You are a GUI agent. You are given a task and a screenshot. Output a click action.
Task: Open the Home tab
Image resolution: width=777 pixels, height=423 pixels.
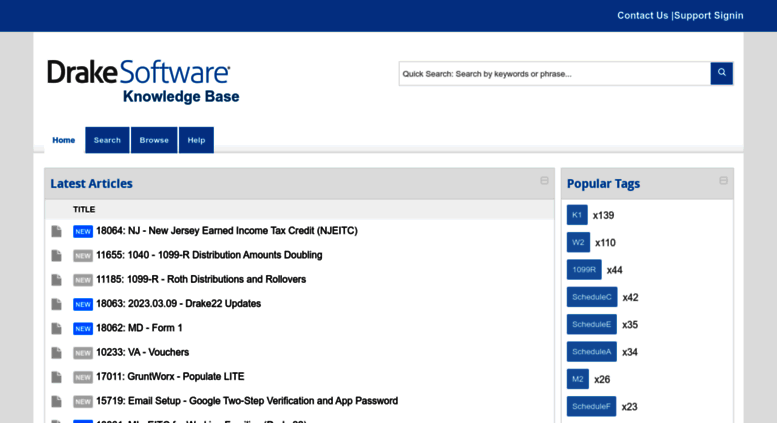[63, 140]
